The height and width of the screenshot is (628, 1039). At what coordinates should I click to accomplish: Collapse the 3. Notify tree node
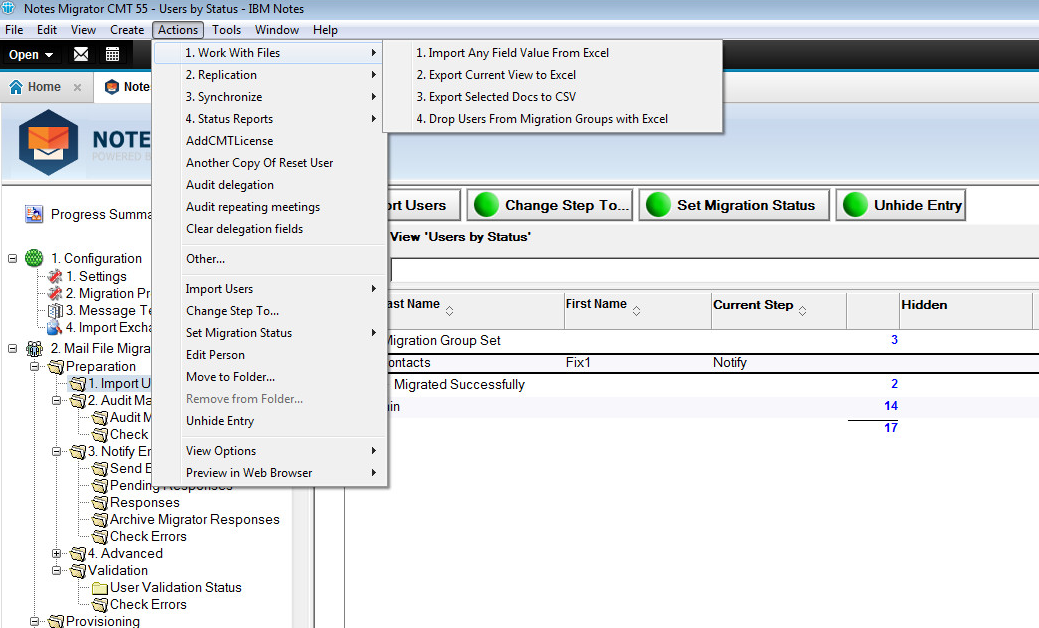(56, 452)
